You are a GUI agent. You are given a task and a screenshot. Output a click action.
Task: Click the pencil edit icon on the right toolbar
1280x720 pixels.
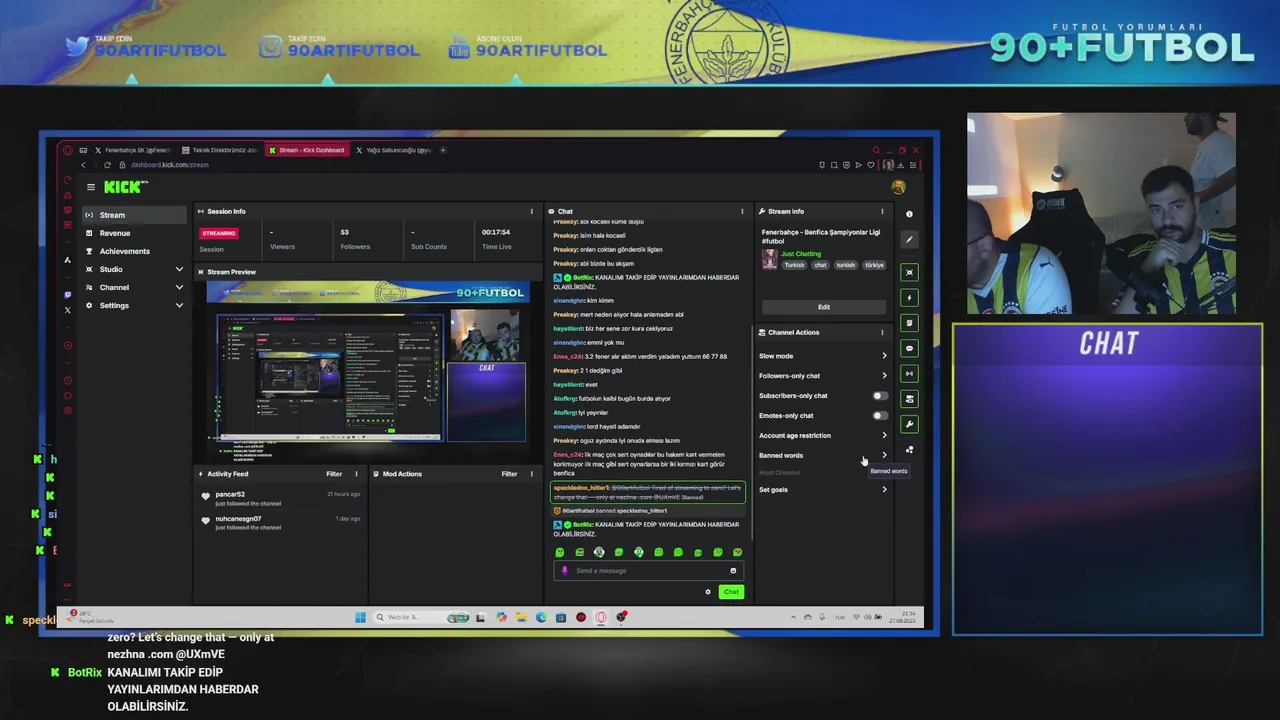coord(909,239)
